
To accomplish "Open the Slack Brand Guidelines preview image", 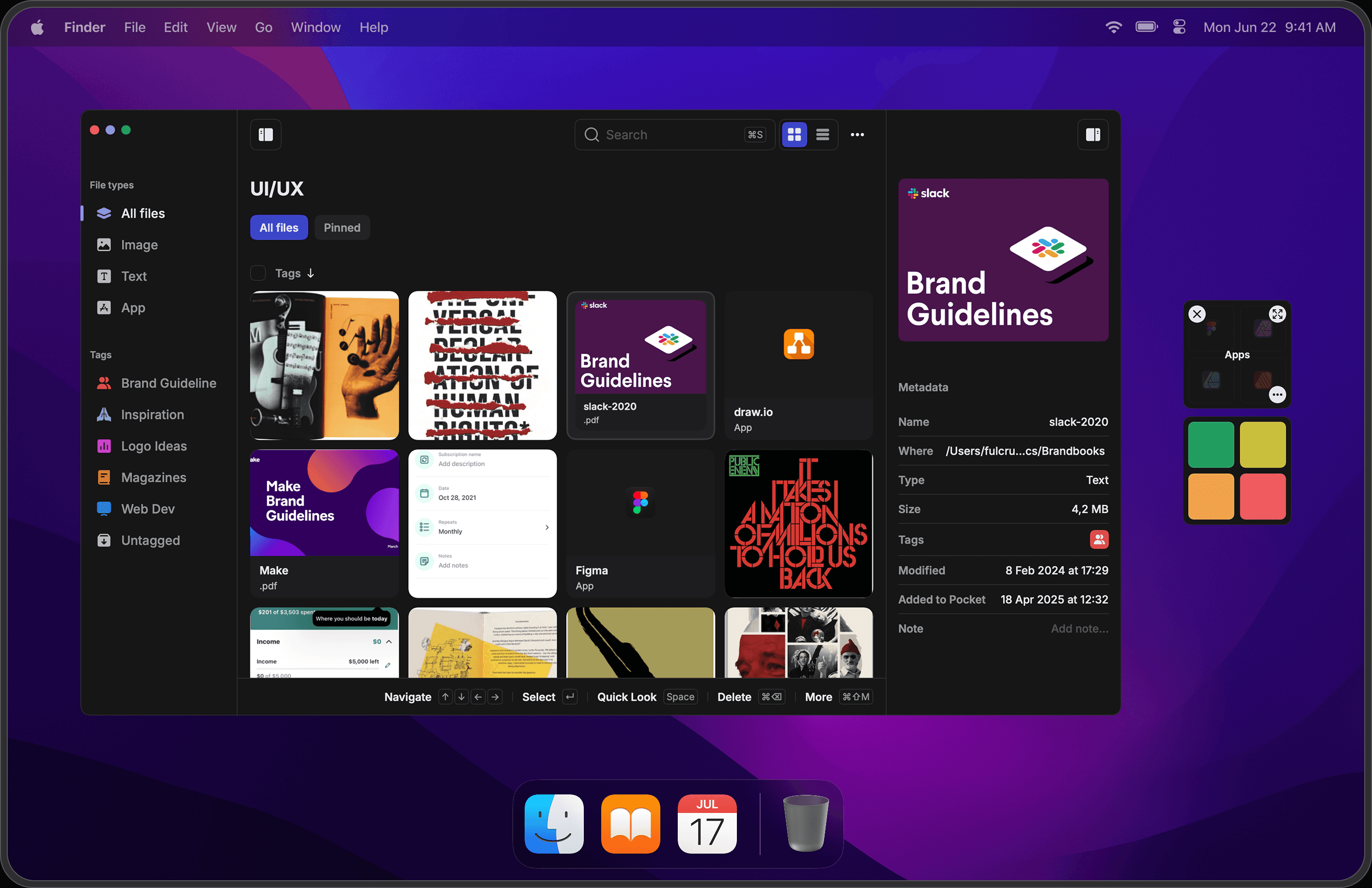I will (x=1003, y=260).
